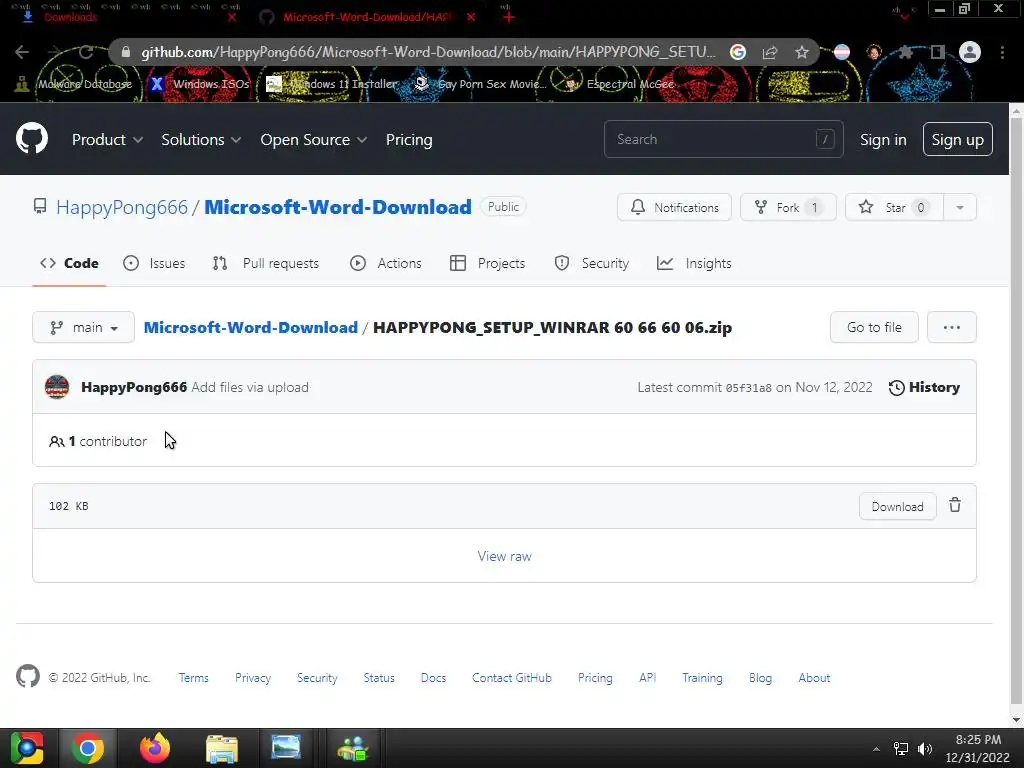
Task: Open the three-dots more options menu
Action: tap(952, 327)
